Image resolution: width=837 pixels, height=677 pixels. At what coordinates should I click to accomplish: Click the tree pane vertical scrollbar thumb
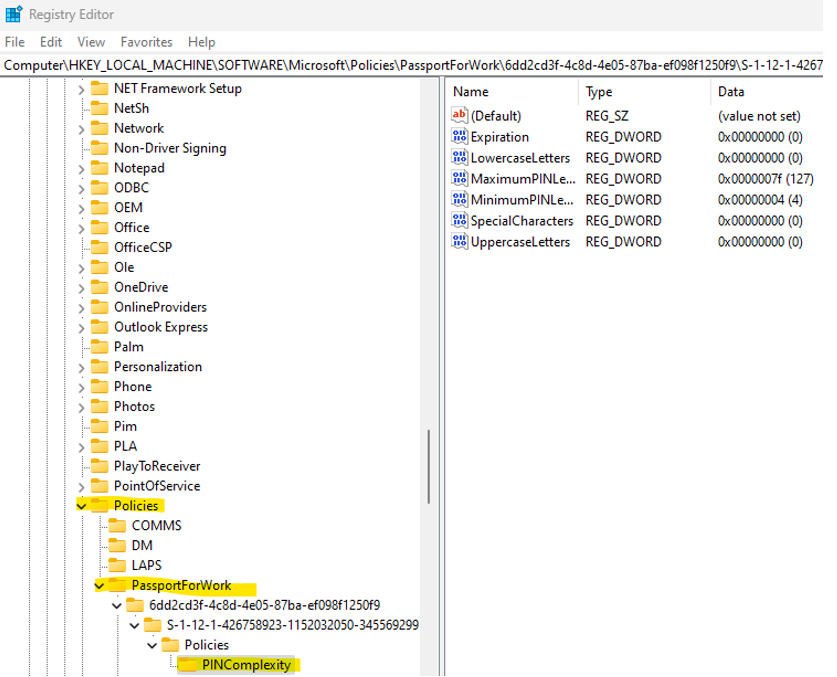pyautogui.click(x=428, y=467)
